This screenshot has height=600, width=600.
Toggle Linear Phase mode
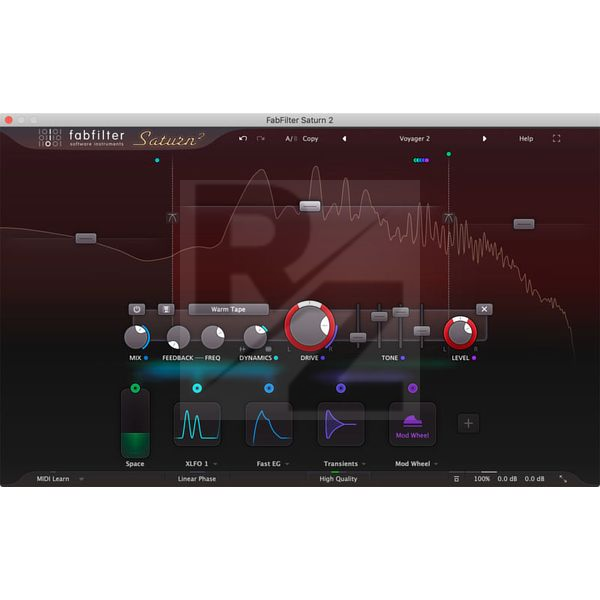[197, 479]
